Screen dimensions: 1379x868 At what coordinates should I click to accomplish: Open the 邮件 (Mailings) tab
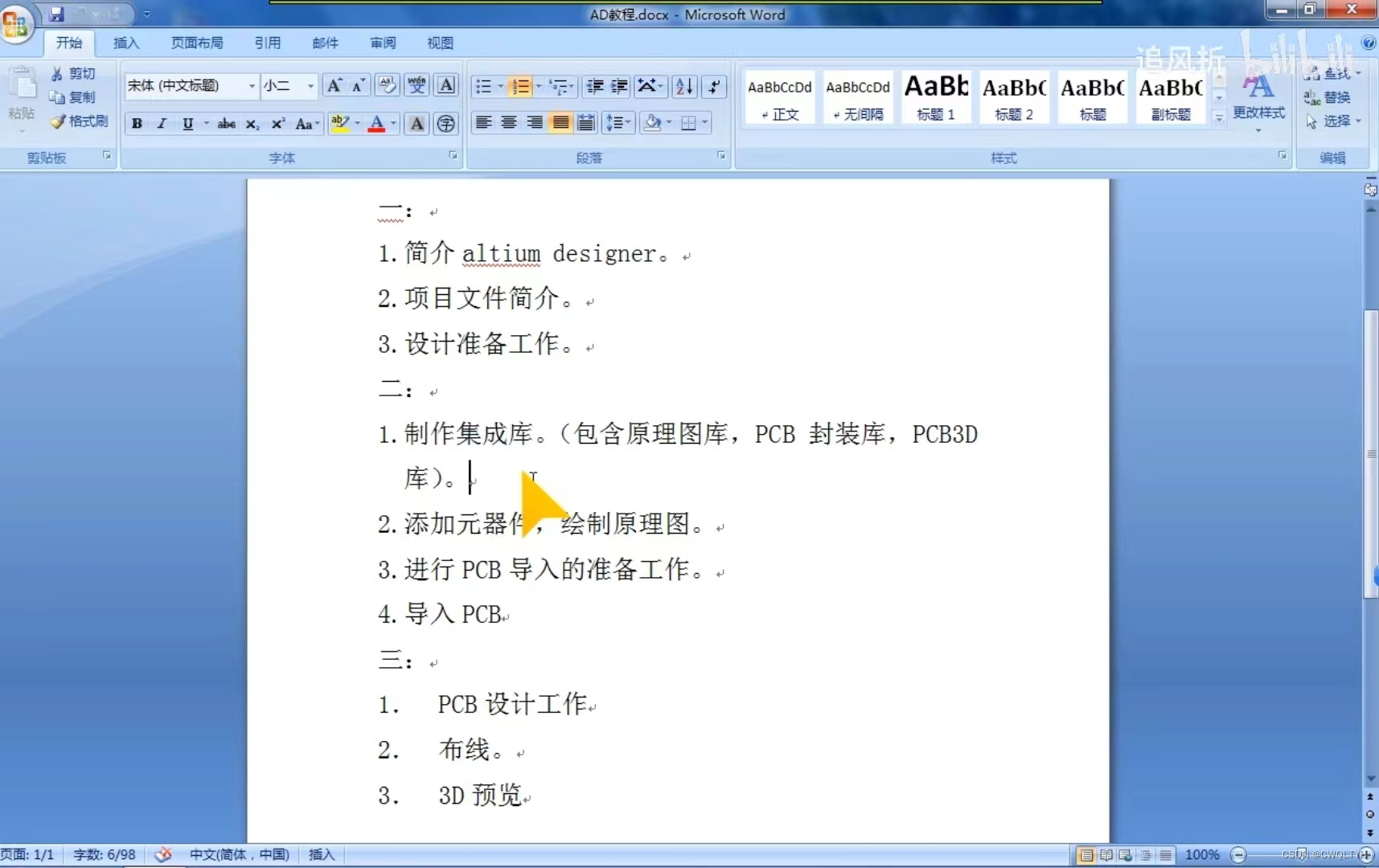pyautogui.click(x=326, y=43)
